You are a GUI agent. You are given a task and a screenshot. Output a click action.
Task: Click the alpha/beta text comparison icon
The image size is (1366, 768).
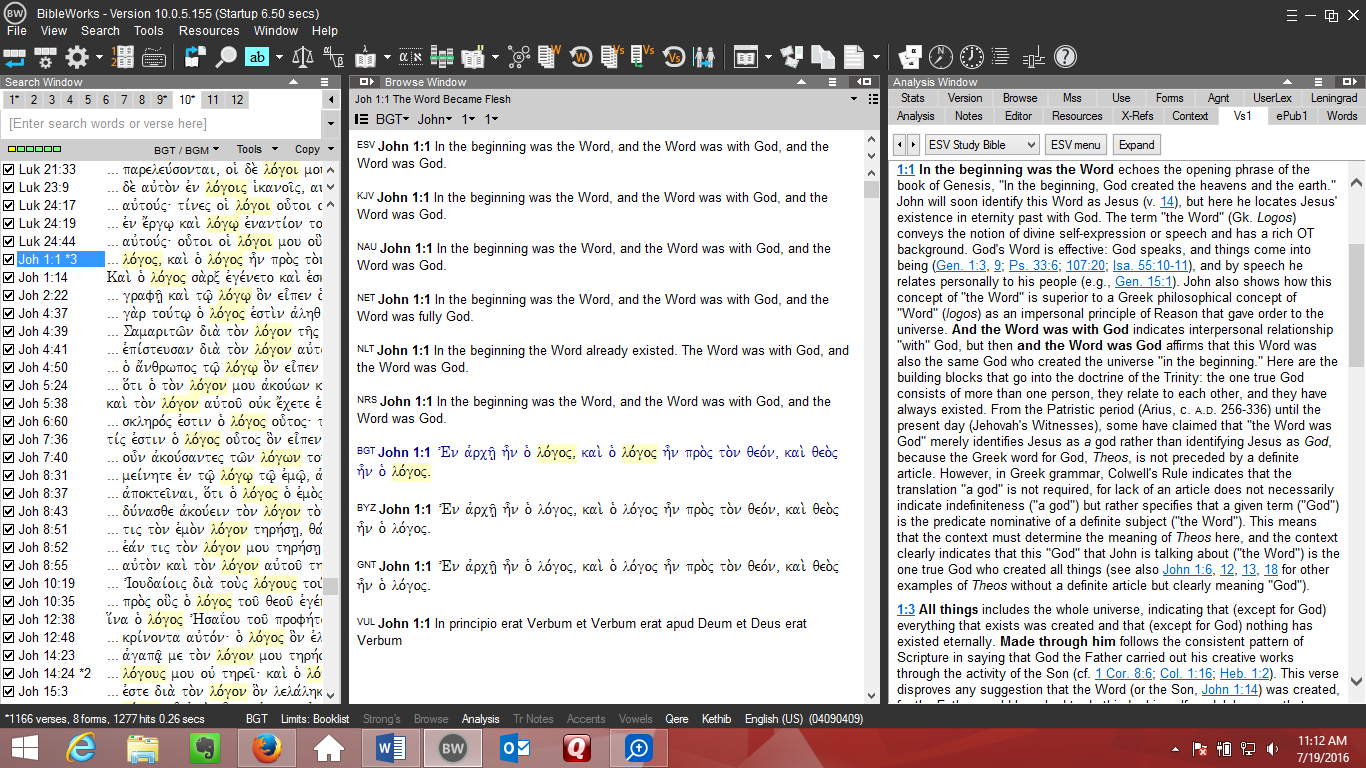click(333, 57)
